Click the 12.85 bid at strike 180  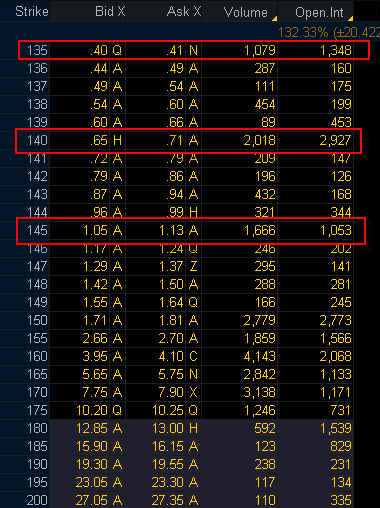pyautogui.click(x=92, y=428)
